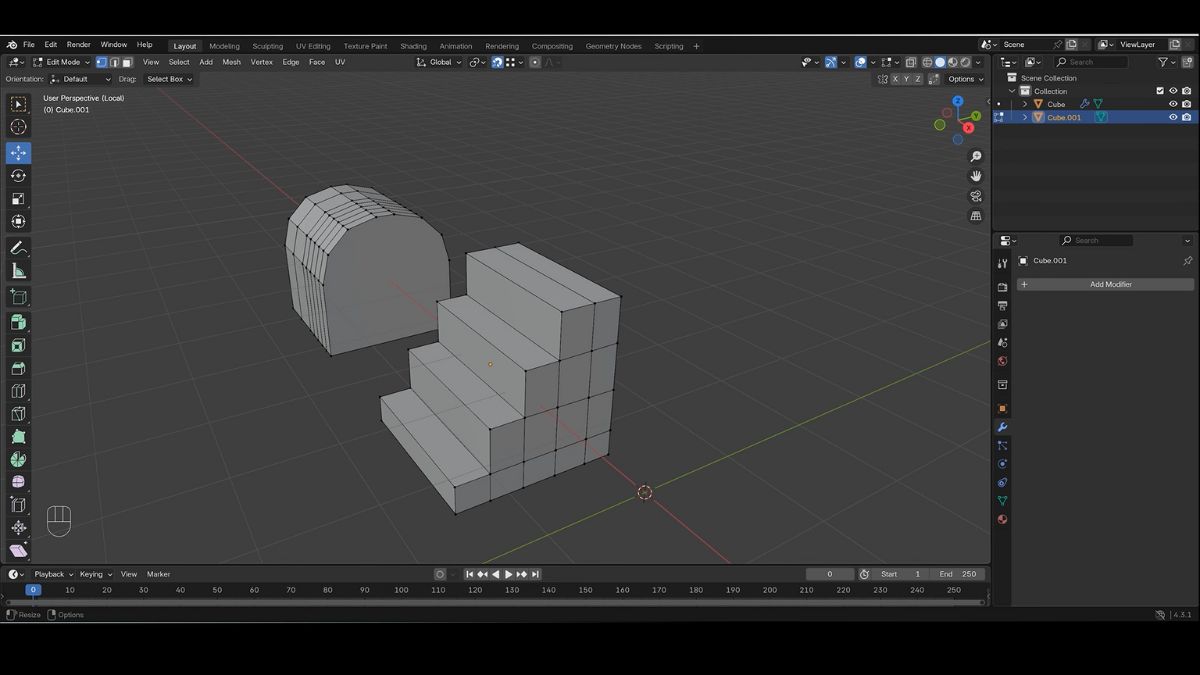Toggle the camera view icon

pyautogui.click(x=976, y=196)
